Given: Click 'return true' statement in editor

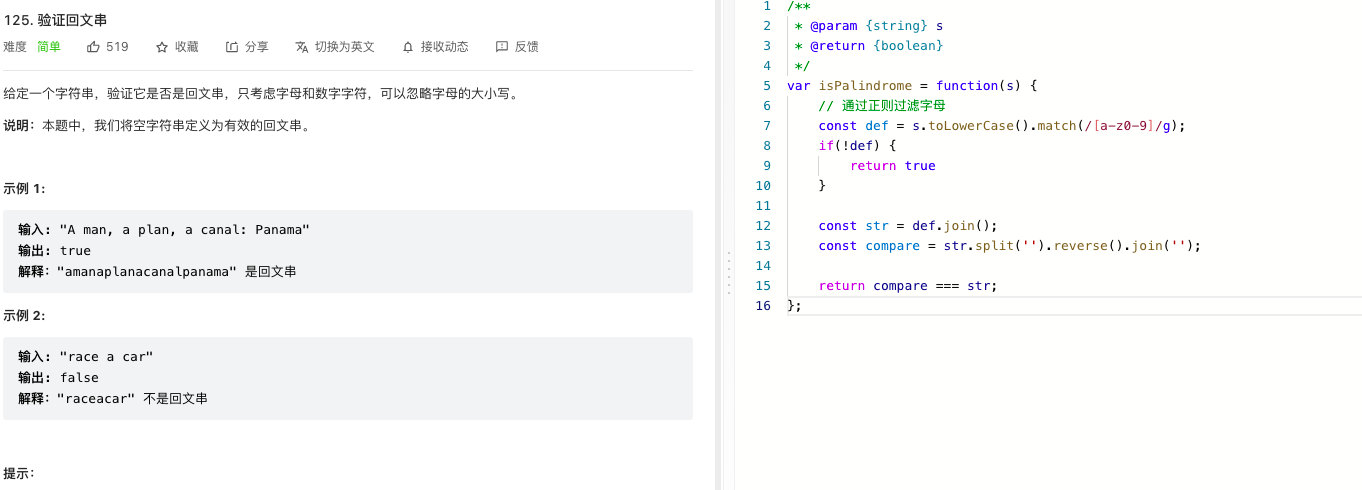Looking at the screenshot, I should (893, 165).
